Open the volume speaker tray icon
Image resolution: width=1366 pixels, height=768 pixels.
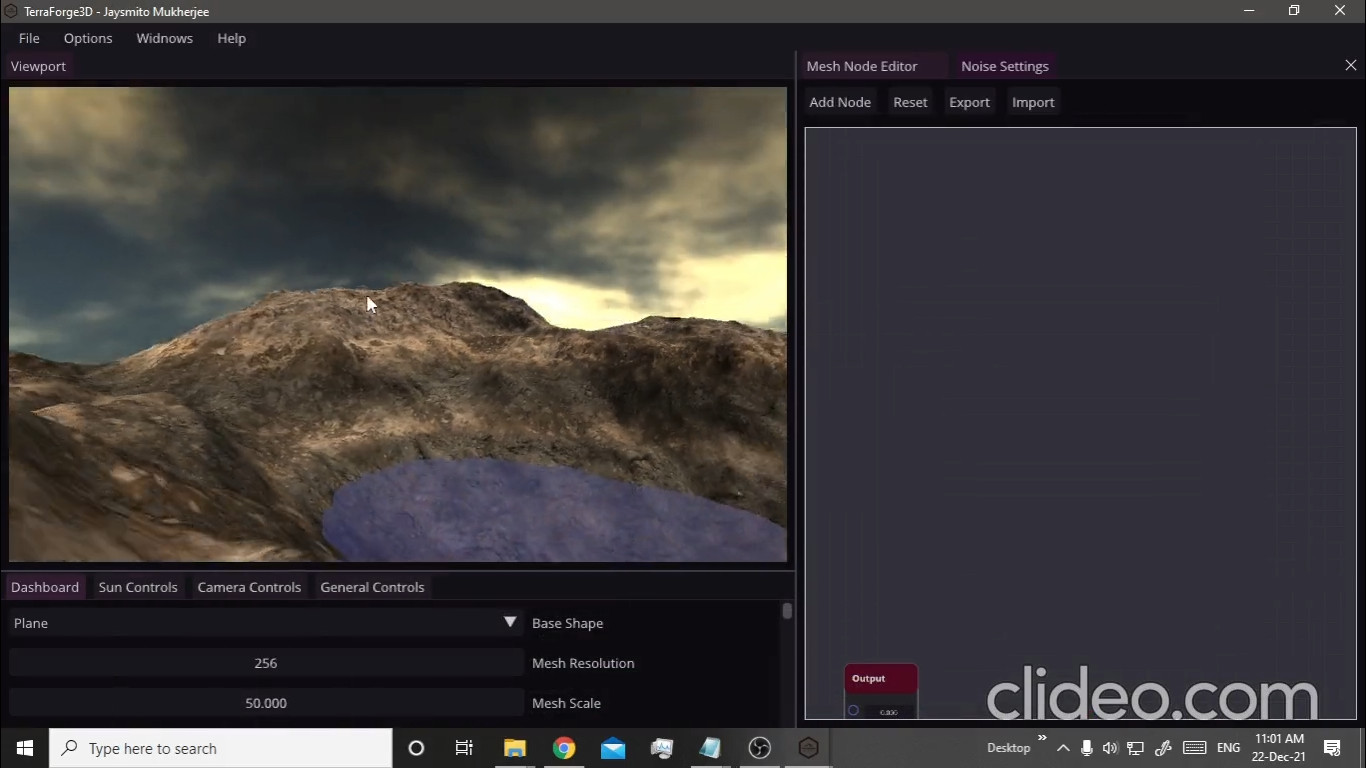pos(1110,748)
